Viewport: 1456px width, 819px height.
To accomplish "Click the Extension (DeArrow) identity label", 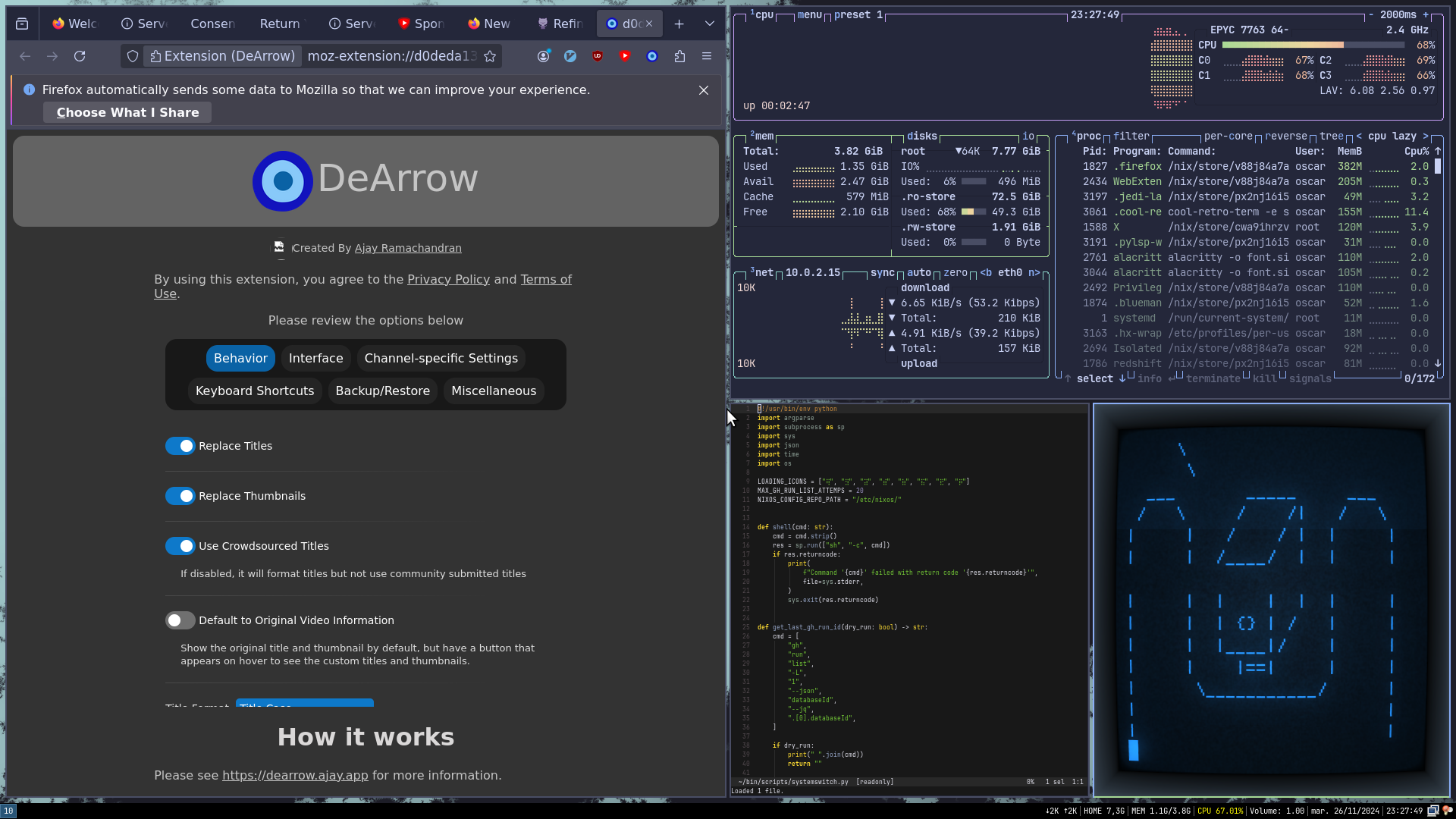I will tap(222, 56).
